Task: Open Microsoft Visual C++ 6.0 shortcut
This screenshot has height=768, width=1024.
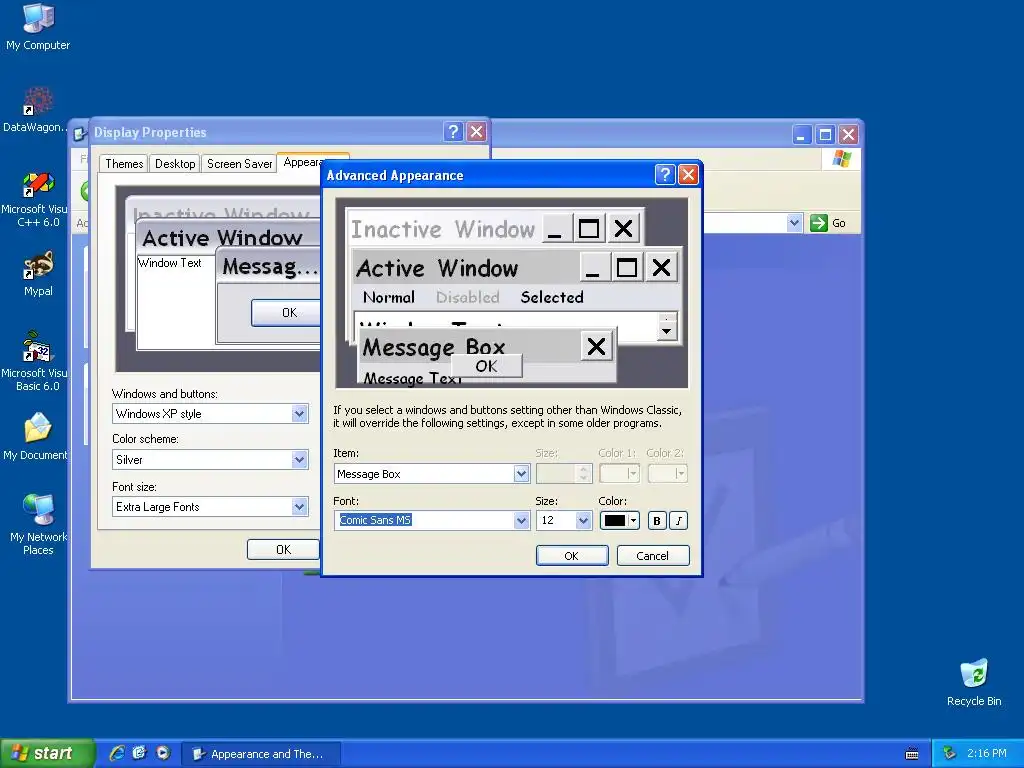Action: point(37,199)
